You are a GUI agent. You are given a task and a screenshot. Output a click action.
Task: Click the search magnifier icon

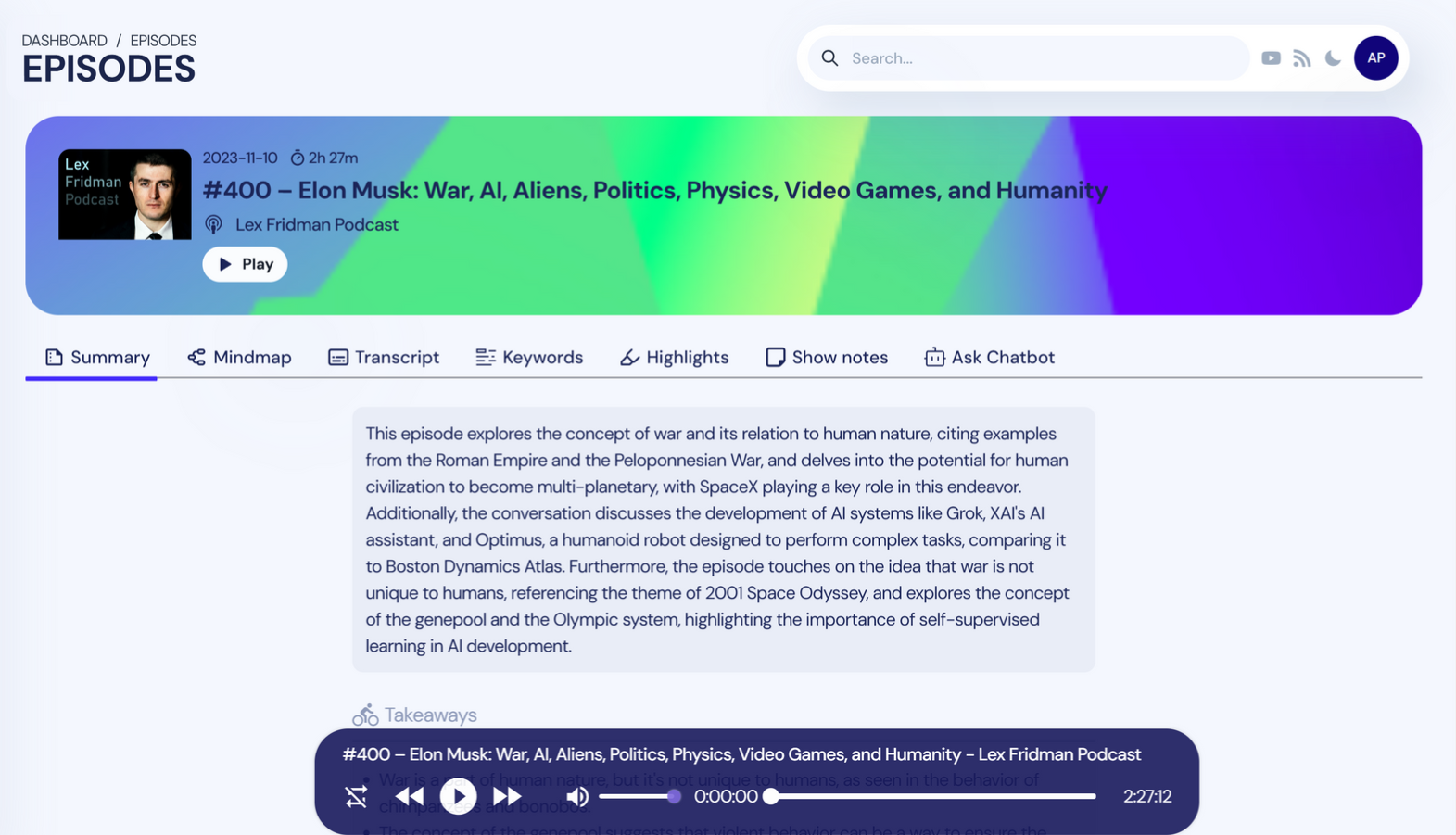(x=829, y=58)
